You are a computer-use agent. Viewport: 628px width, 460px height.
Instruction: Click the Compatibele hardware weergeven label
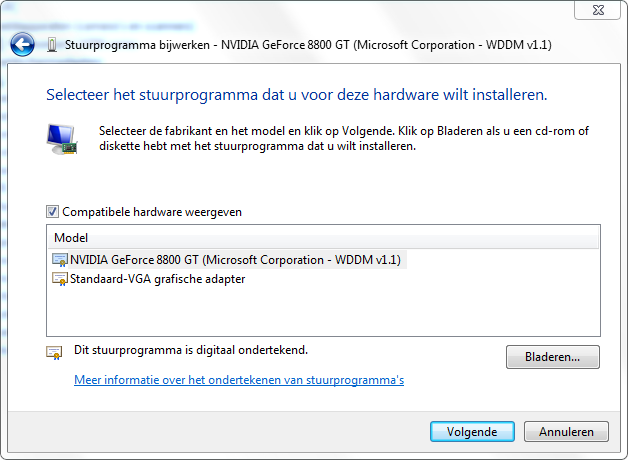(152, 212)
